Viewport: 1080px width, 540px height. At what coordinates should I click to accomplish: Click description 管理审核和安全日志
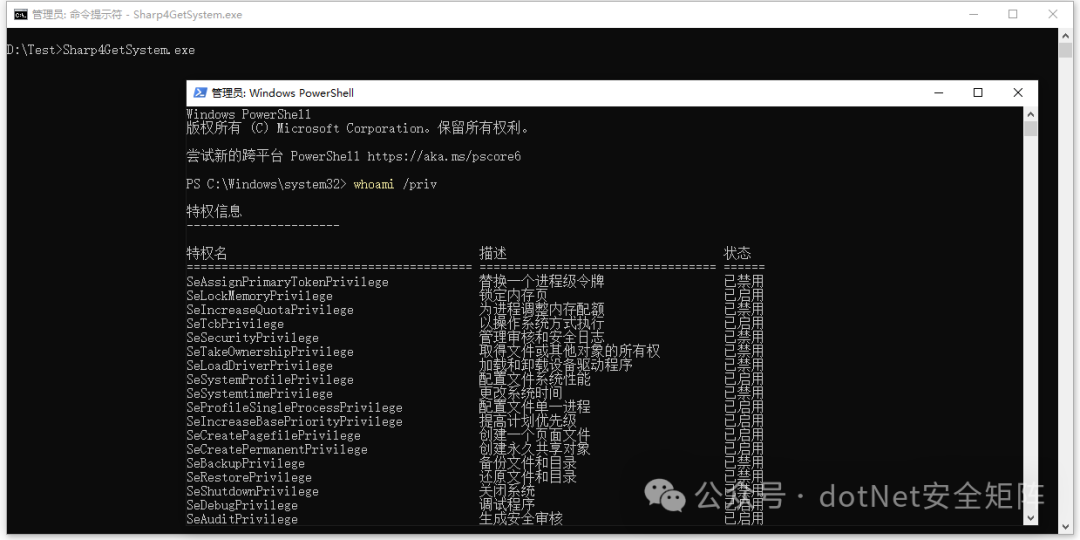tap(542, 338)
